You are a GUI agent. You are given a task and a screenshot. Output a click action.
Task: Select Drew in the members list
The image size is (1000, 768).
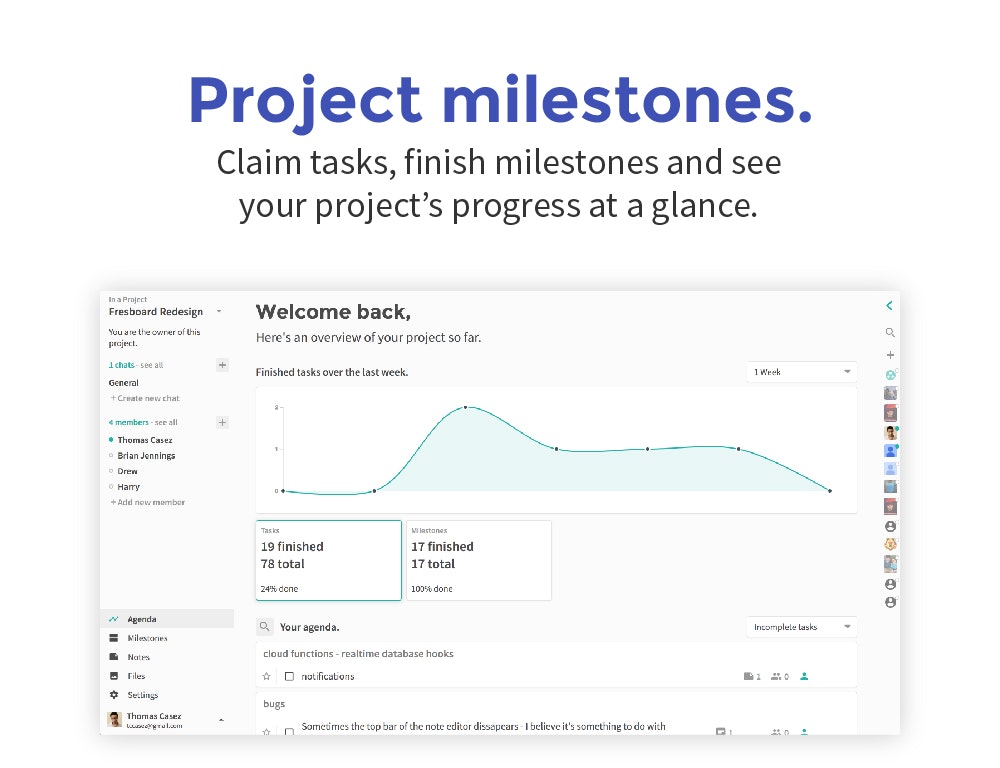pyautogui.click(x=128, y=471)
